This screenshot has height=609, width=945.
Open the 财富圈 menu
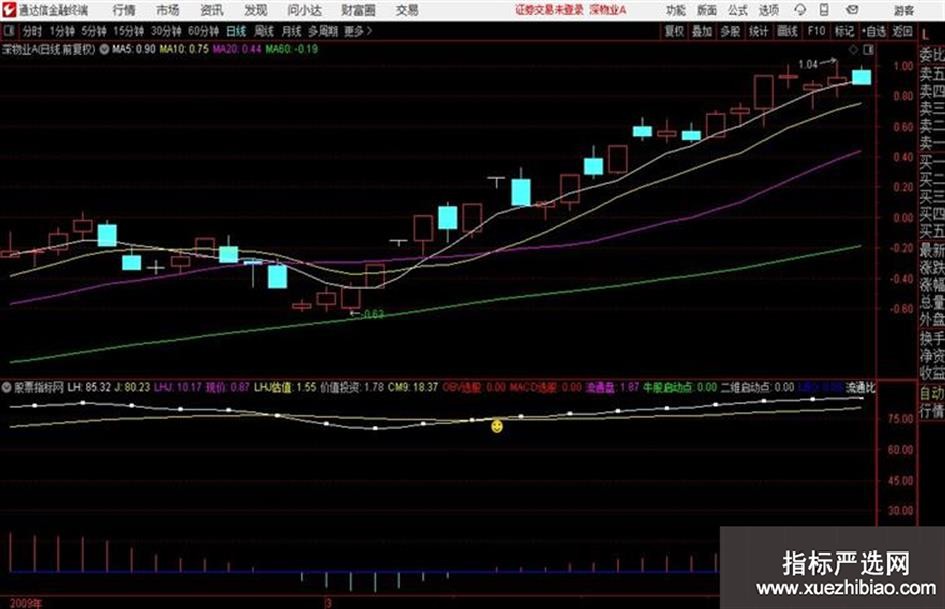point(358,10)
